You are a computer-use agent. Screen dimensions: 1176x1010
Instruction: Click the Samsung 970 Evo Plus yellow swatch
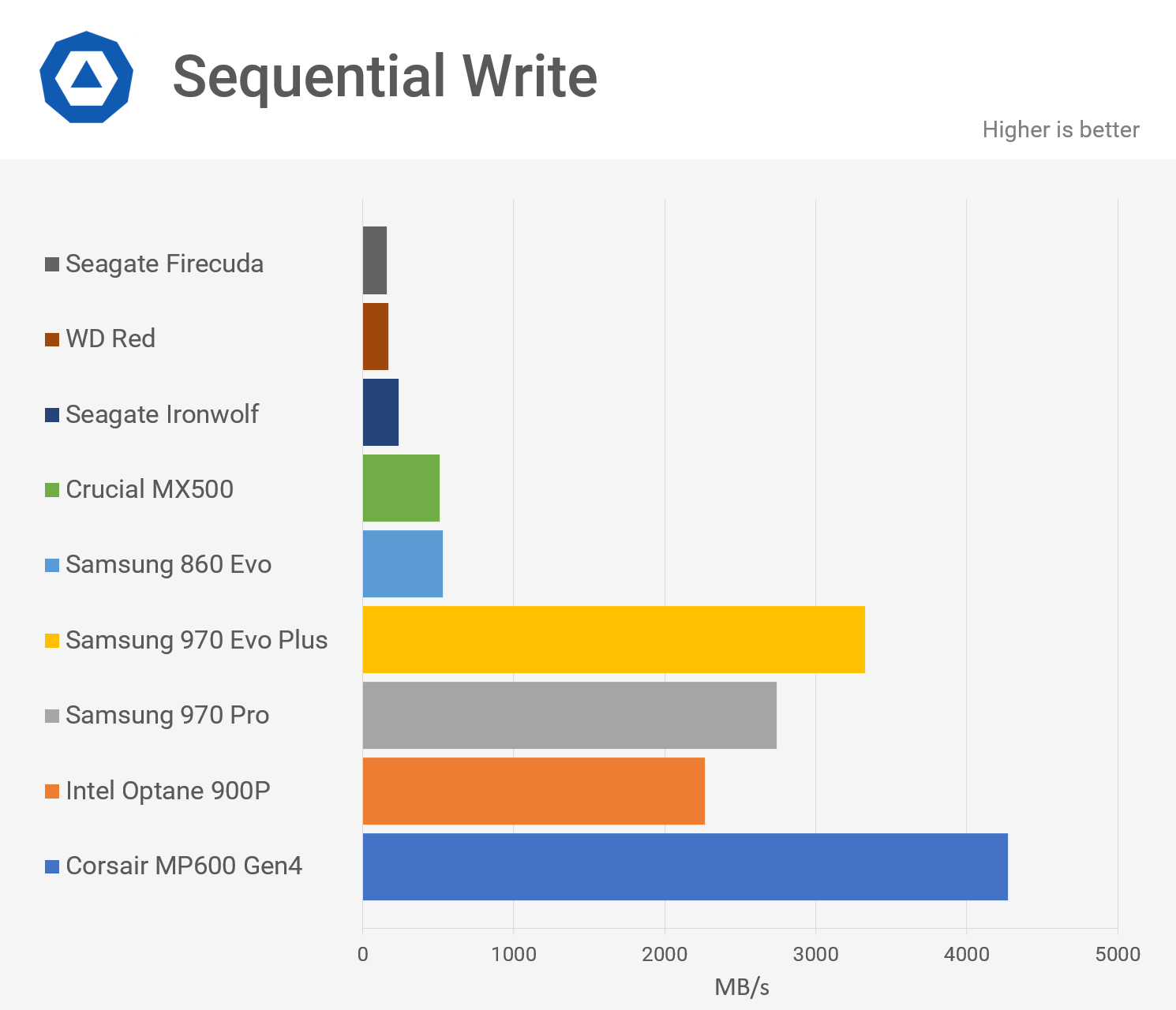click(x=52, y=641)
